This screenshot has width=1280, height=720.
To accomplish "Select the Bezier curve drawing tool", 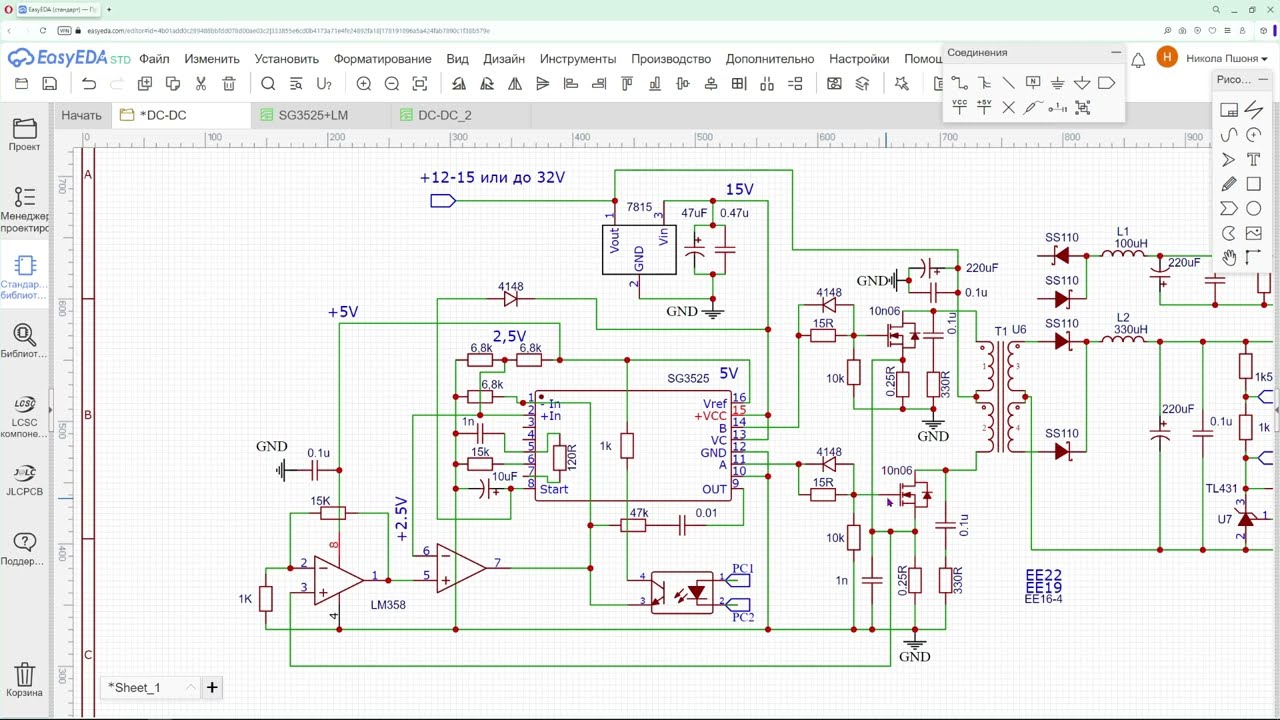I will point(1229,135).
